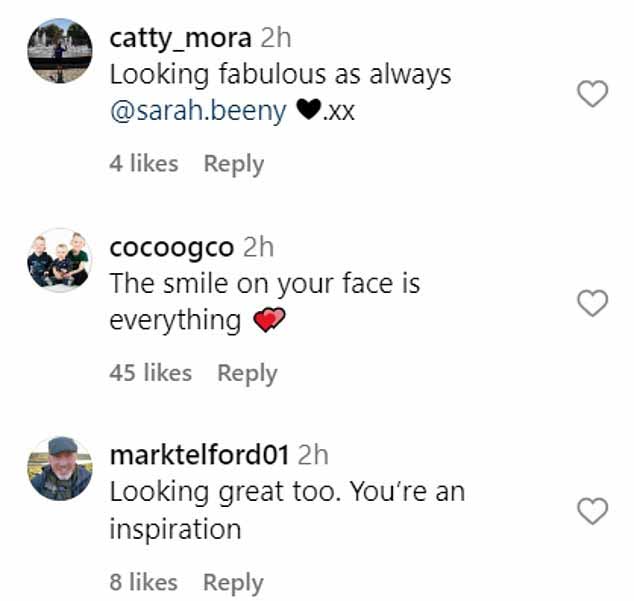View the 8 likes on marktelford01's comment
Viewport: 634px width, 601px height.
point(144,582)
